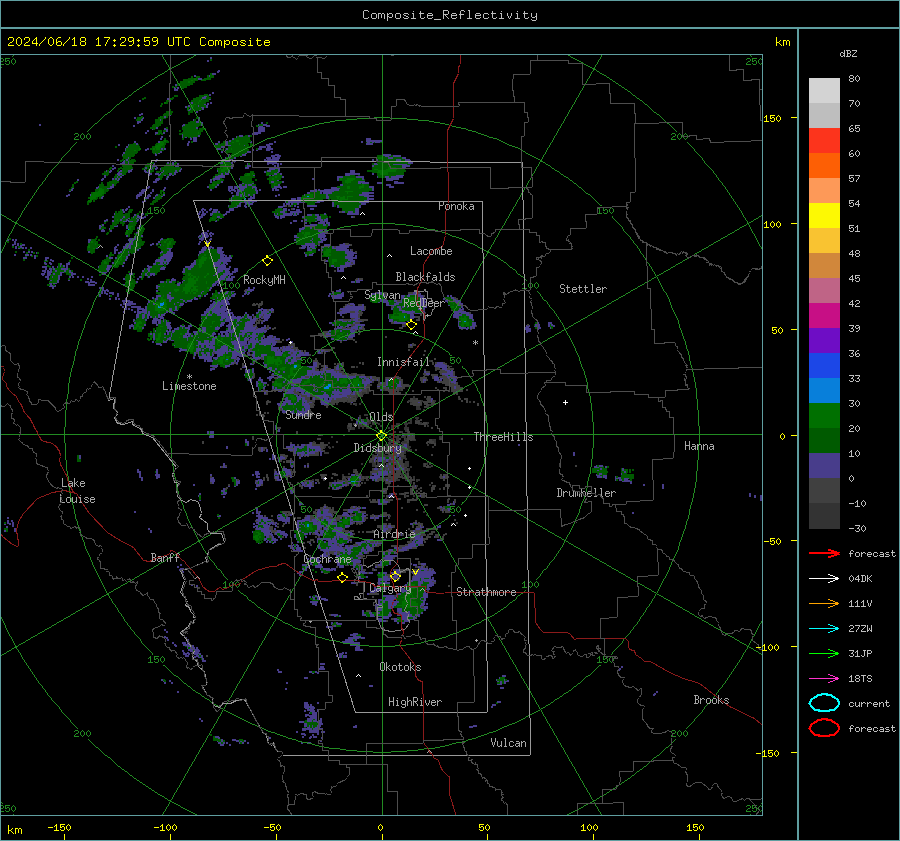Click the Limestone label on map

tap(189, 386)
